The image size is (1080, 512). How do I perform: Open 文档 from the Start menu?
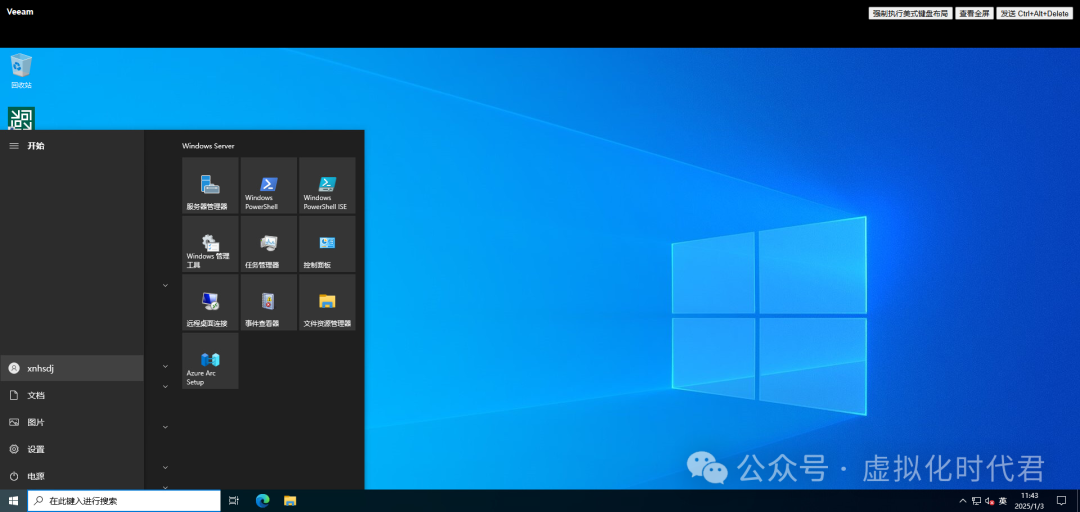(x=72, y=396)
